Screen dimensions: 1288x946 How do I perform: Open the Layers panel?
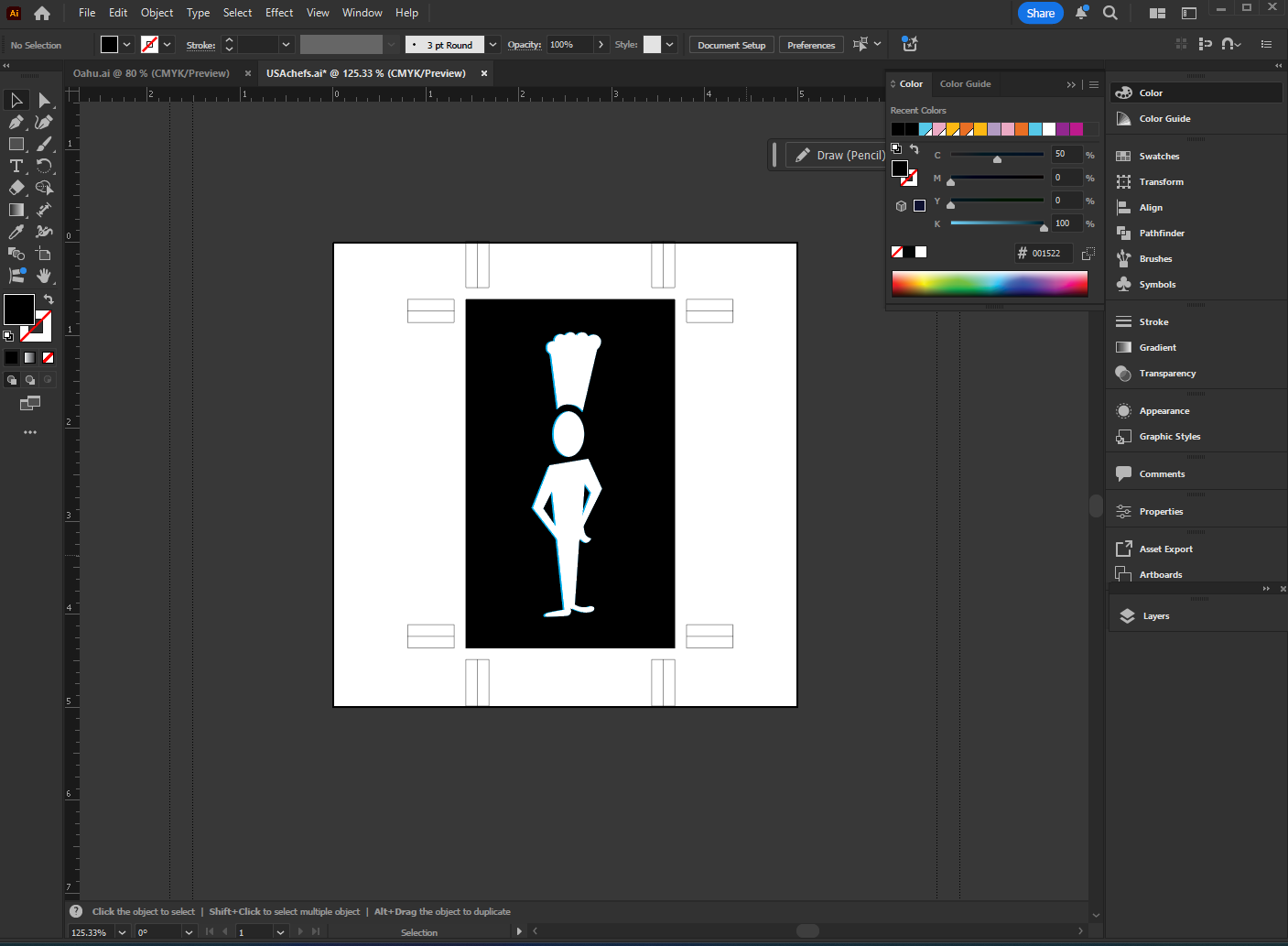1155,616
